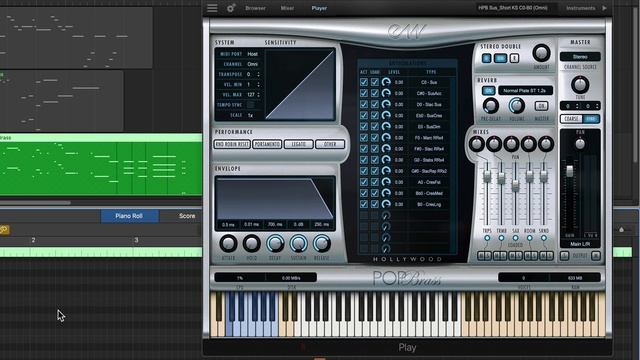This screenshot has height=360, width=640.
Task: Click the Master Tune knob
Action: [x=580, y=84]
